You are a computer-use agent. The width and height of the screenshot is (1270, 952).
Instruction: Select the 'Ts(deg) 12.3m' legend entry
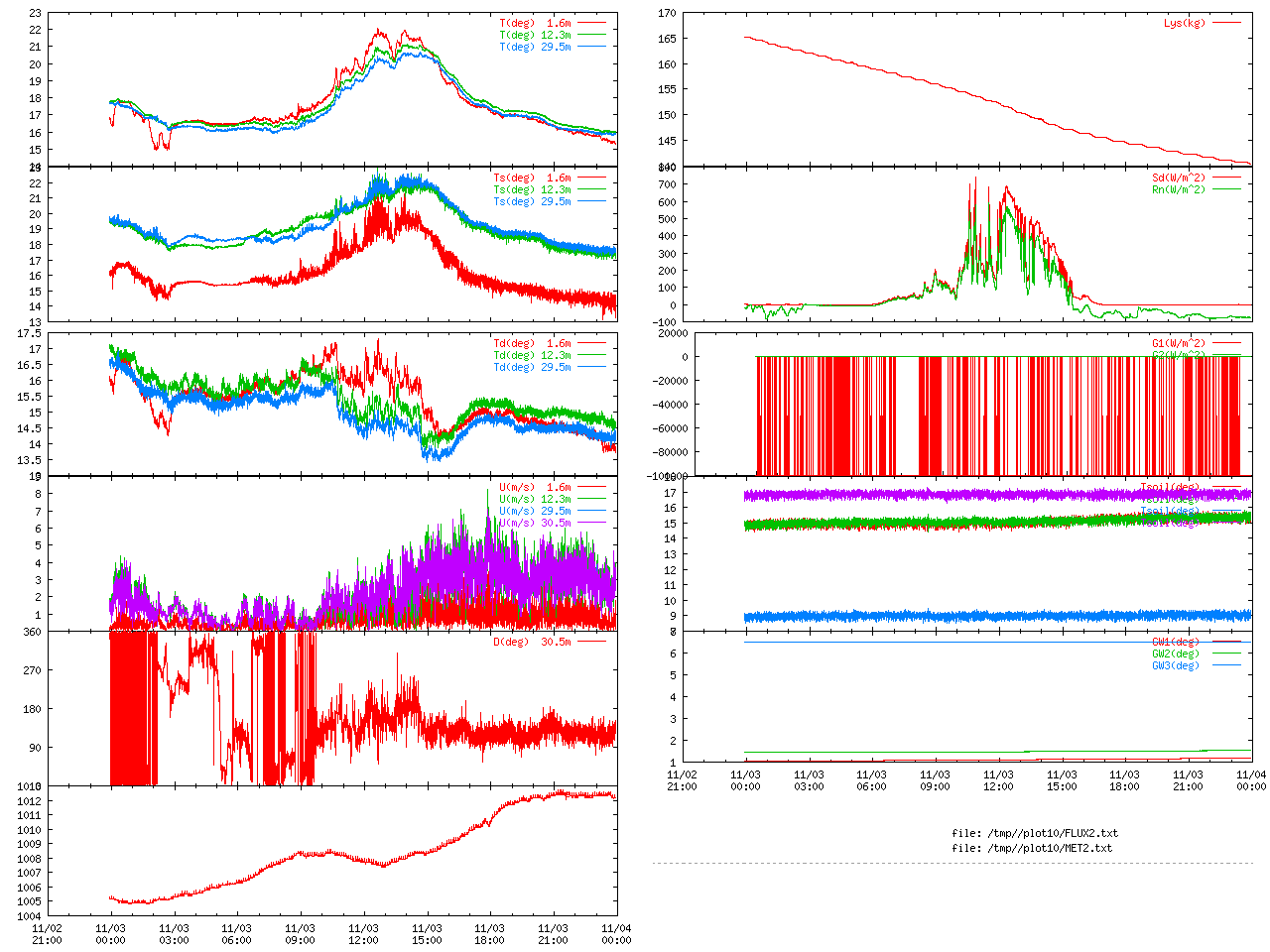(x=533, y=190)
